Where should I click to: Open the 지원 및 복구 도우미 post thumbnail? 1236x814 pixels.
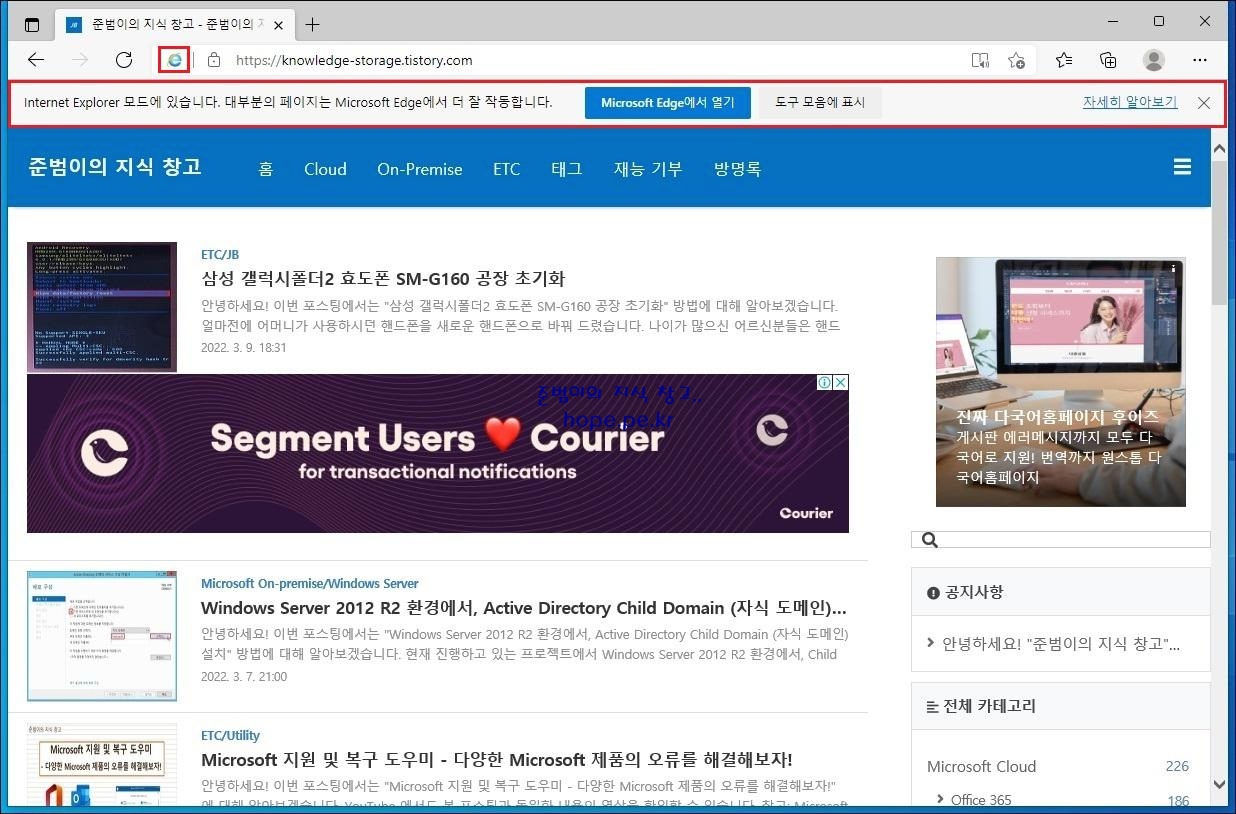click(102, 765)
